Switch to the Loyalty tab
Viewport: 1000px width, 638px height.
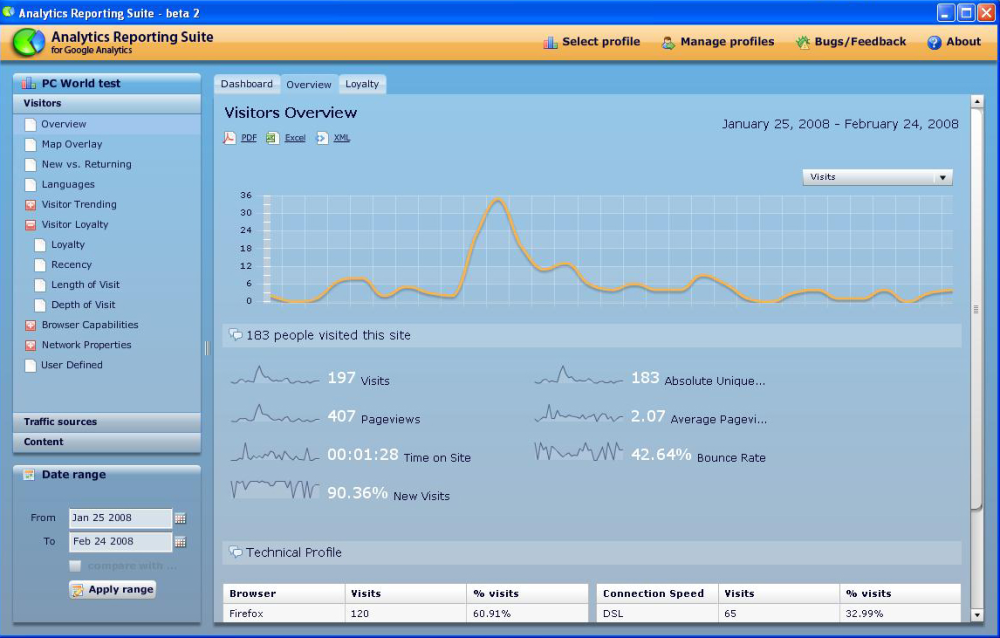tap(362, 84)
